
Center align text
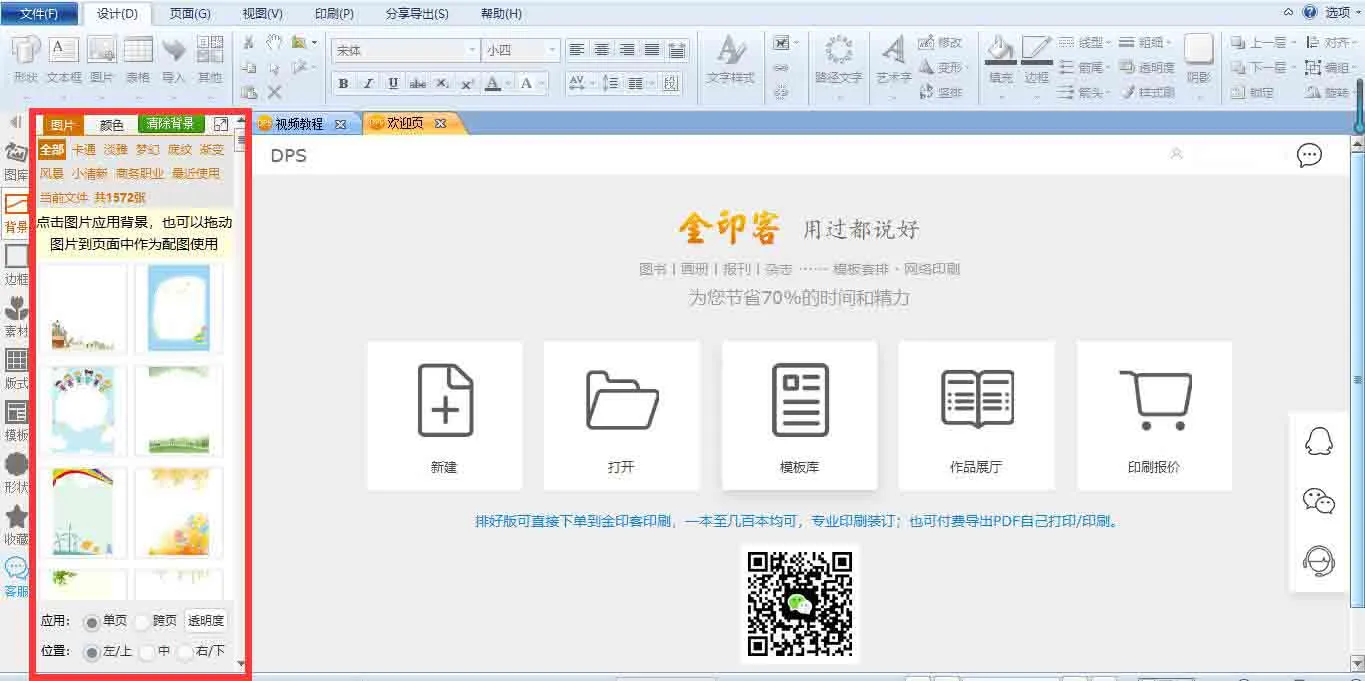602,50
